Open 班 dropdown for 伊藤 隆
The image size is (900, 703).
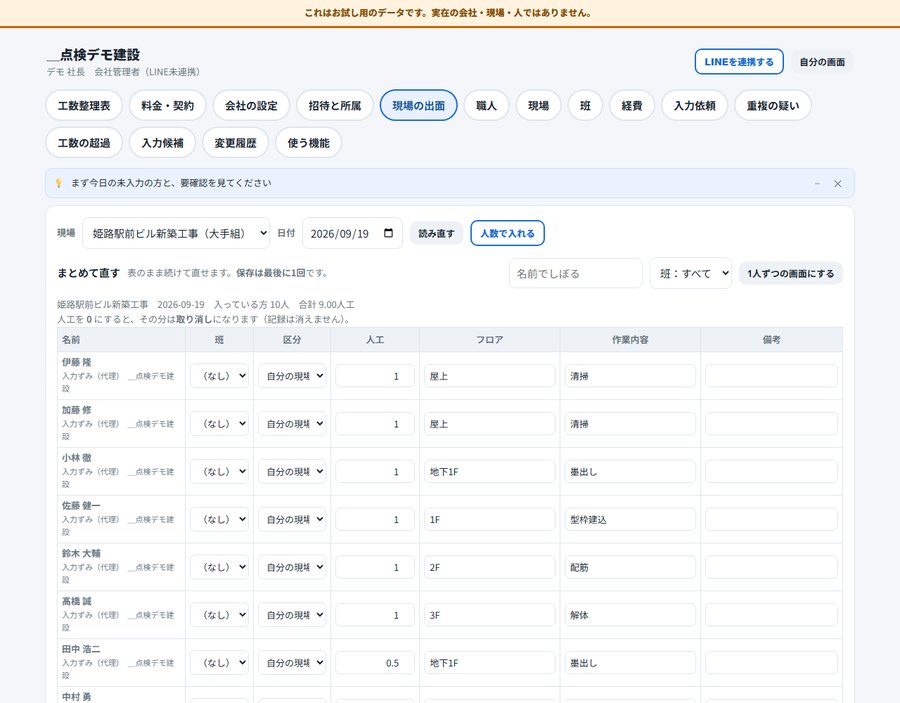coord(219,376)
